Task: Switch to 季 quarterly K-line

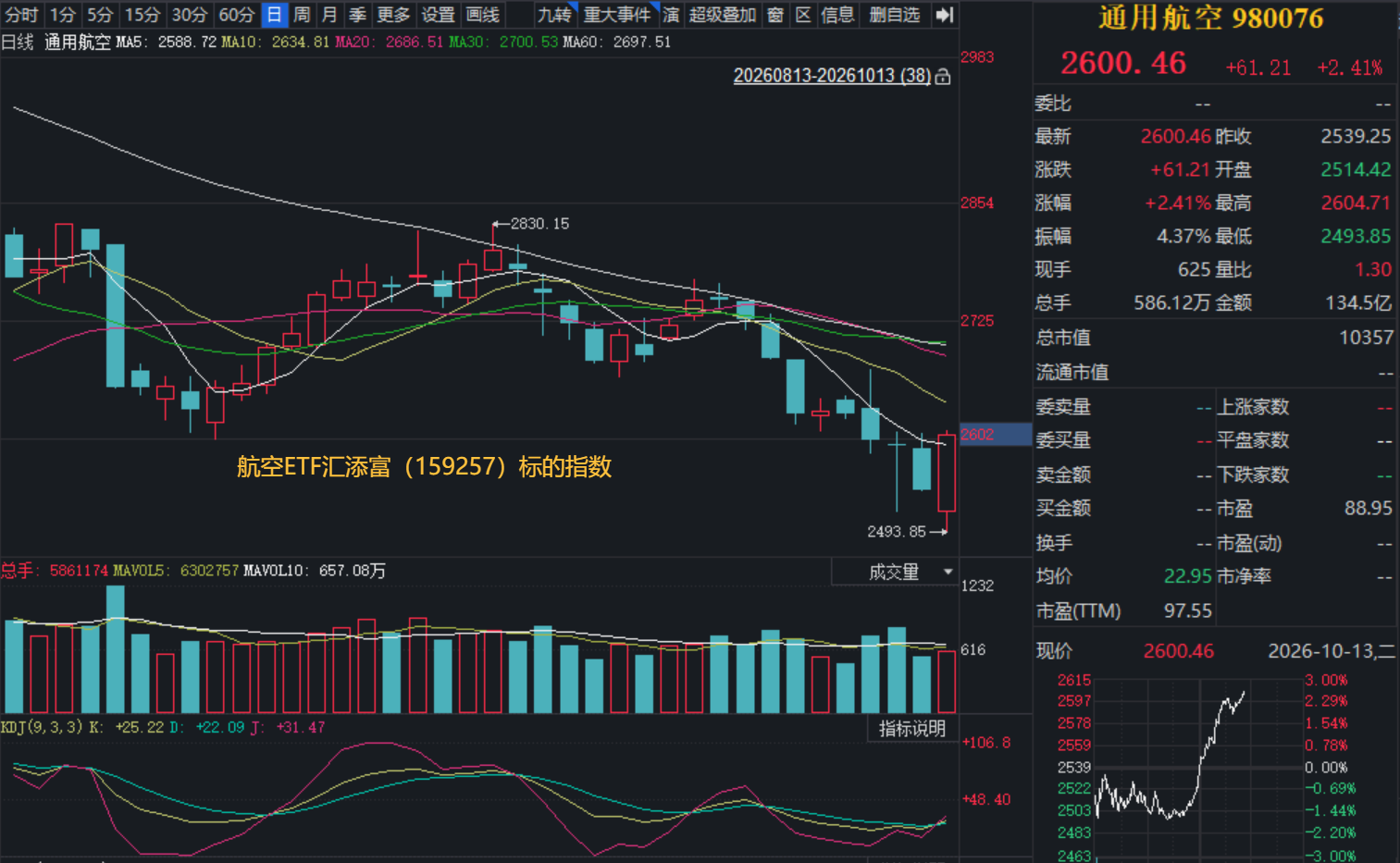Action: click(357, 15)
